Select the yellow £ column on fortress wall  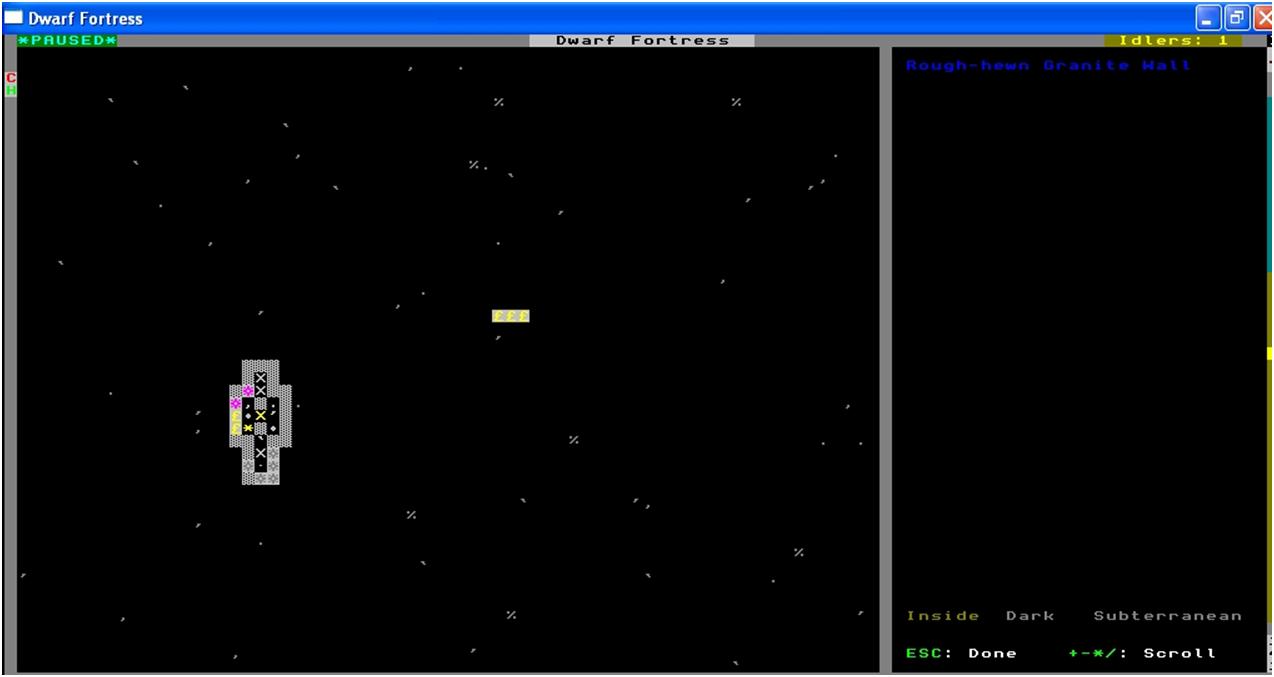coord(236,422)
